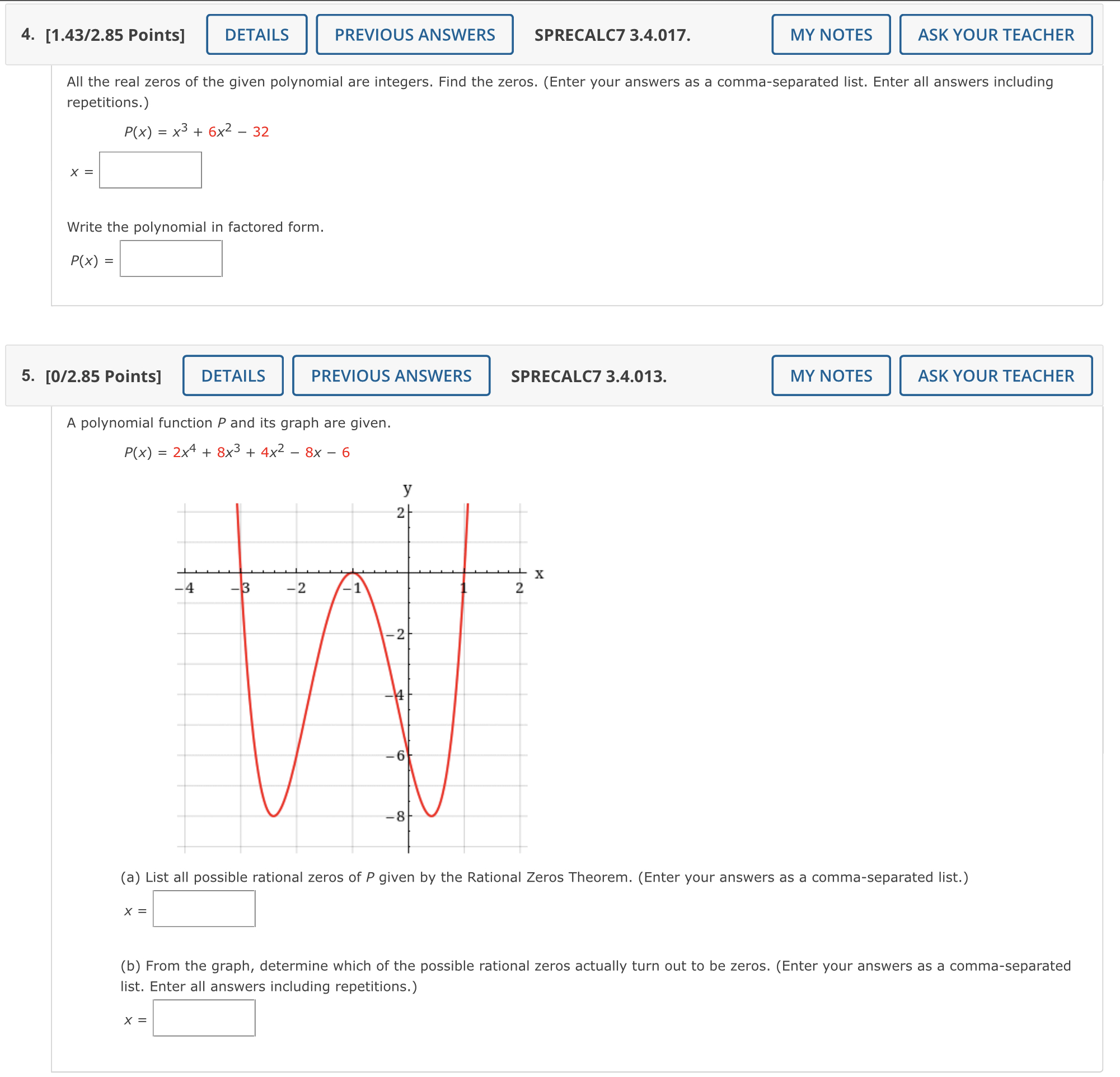Click the question 5 heading number
Screen dimensions: 1120x1077
[27, 375]
